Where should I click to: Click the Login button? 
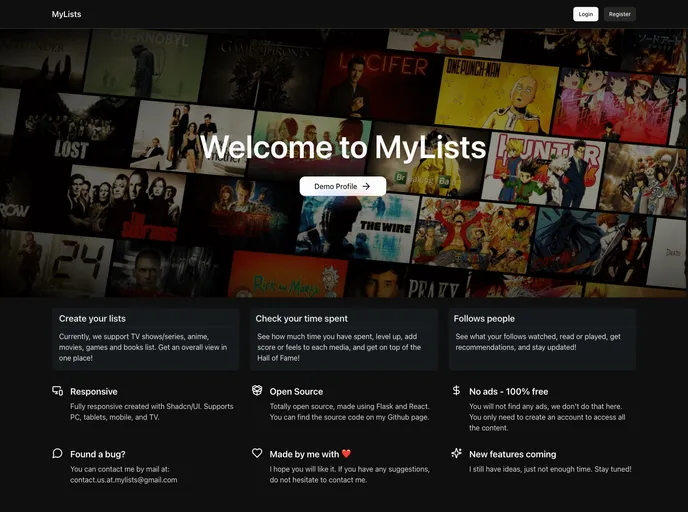tap(585, 14)
